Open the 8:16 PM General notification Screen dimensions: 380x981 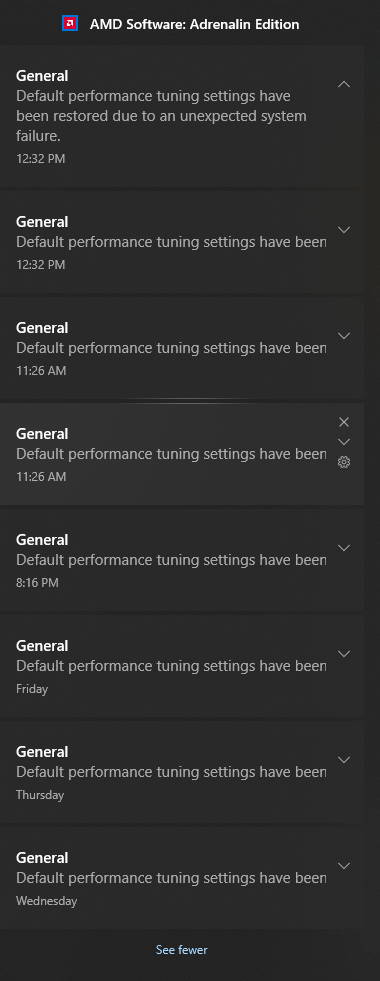tap(182, 560)
